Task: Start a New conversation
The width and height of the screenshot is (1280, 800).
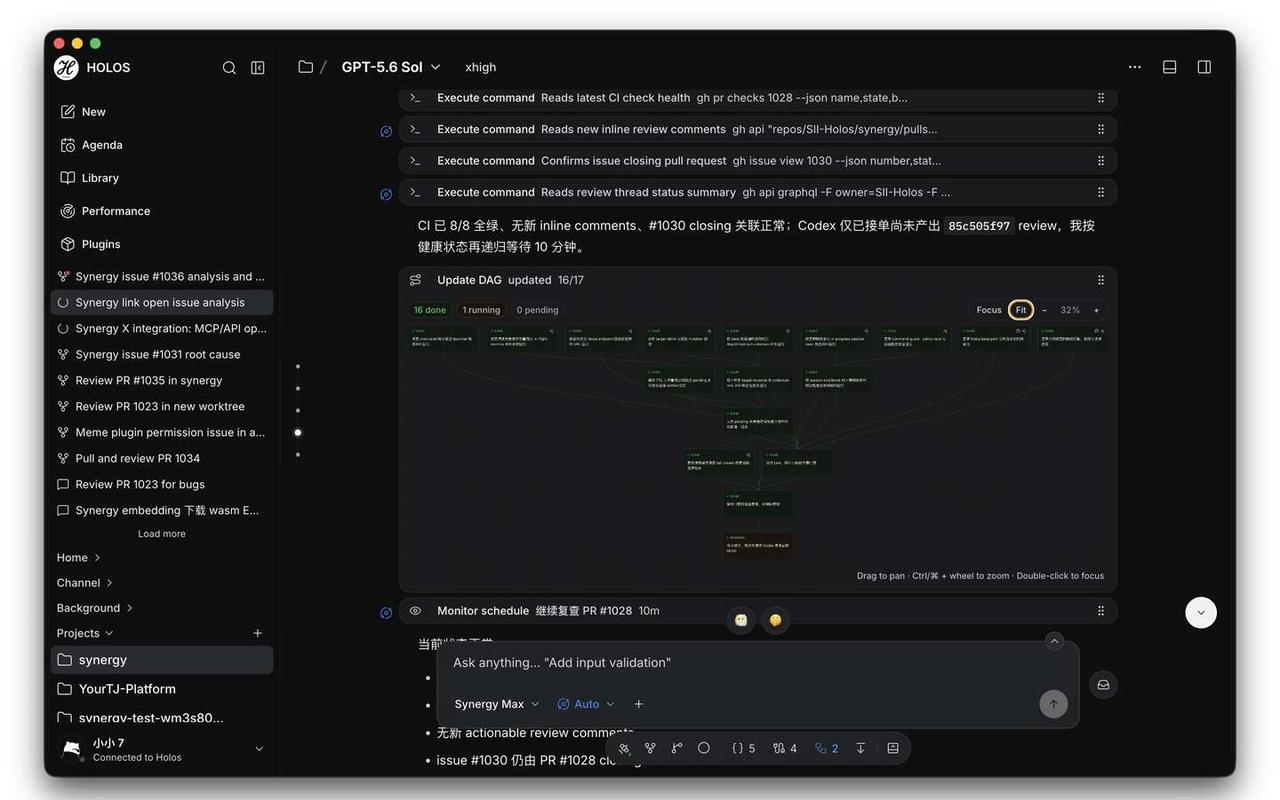Action: pos(162,112)
